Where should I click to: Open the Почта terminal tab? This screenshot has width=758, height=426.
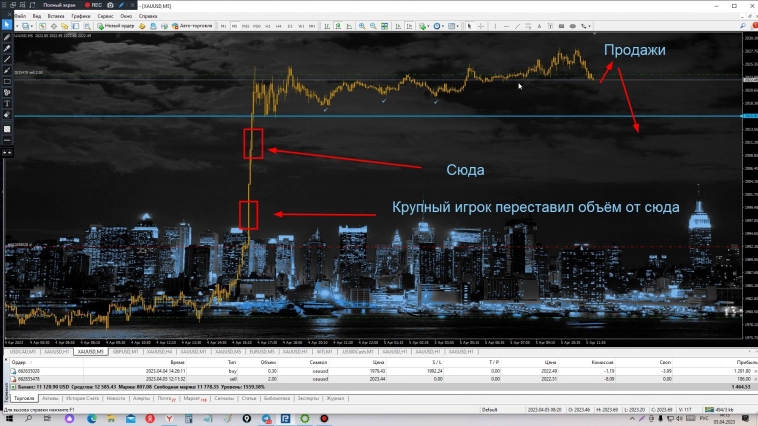click(166, 398)
